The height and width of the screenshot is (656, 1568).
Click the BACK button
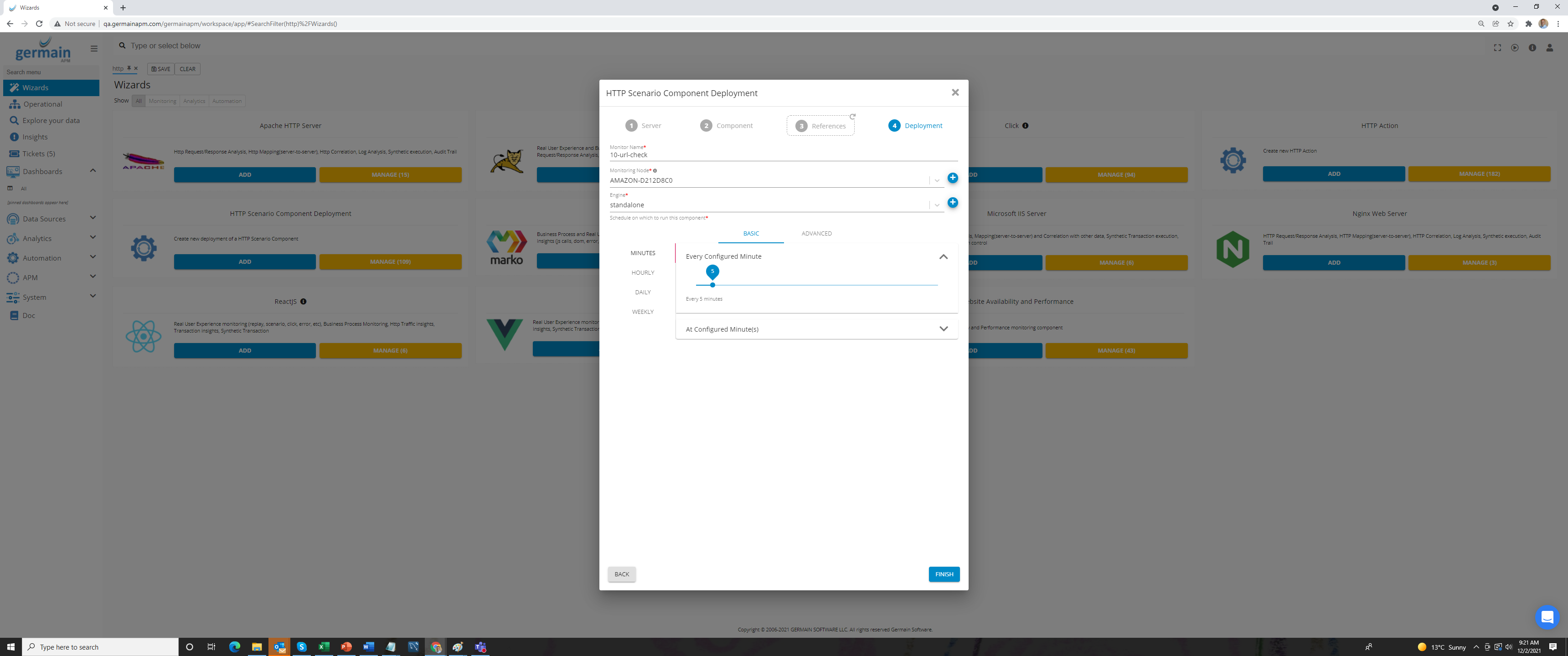pos(621,574)
